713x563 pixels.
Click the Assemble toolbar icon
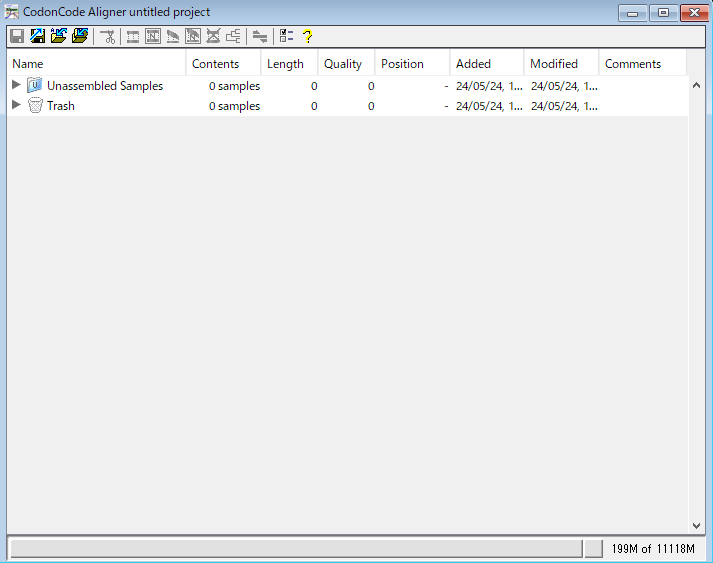click(133, 36)
